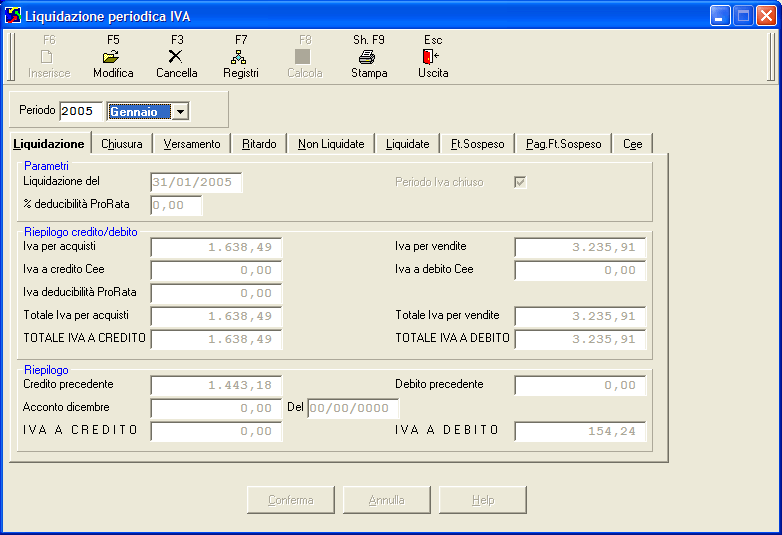Screen dimensions: 782x535
Task: Open Registri via the F7 icon
Action: coord(239,57)
